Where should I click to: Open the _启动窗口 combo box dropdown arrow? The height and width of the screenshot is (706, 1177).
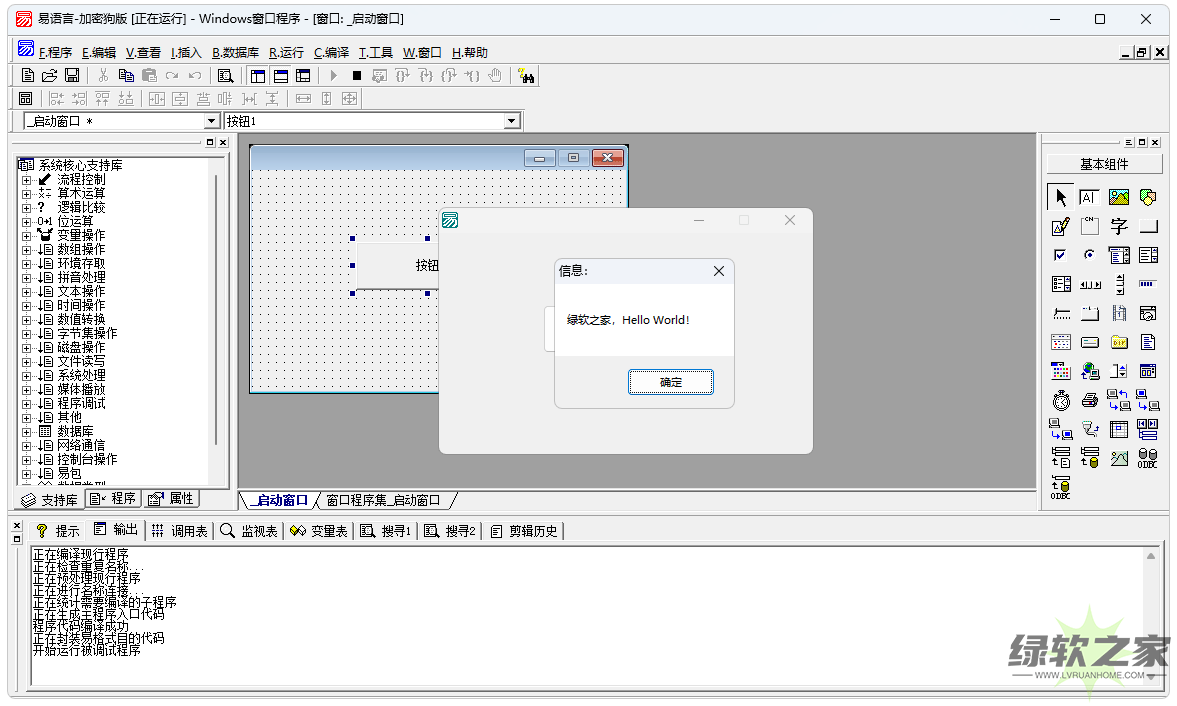[x=211, y=121]
